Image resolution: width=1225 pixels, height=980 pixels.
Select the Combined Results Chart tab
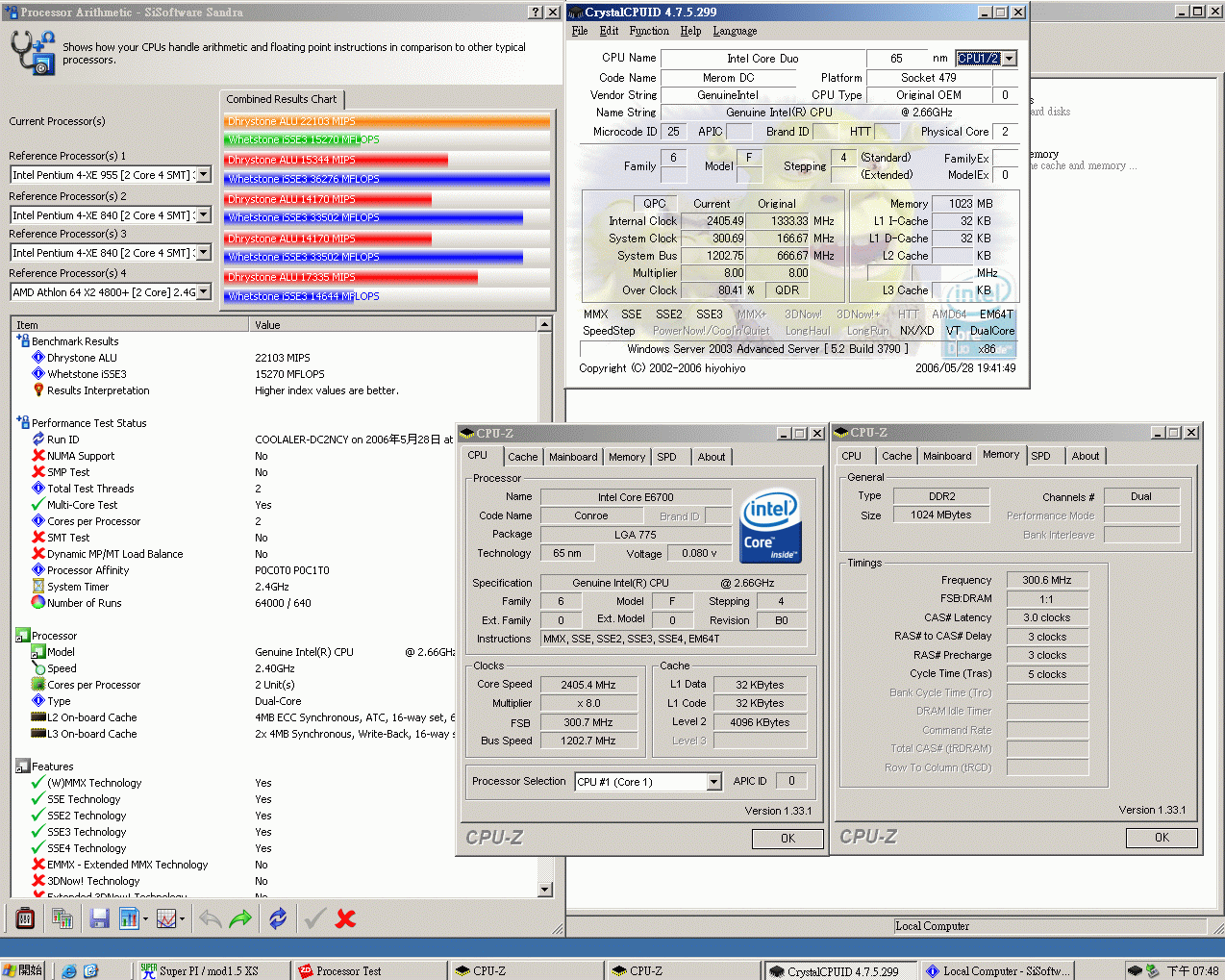(282, 99)
